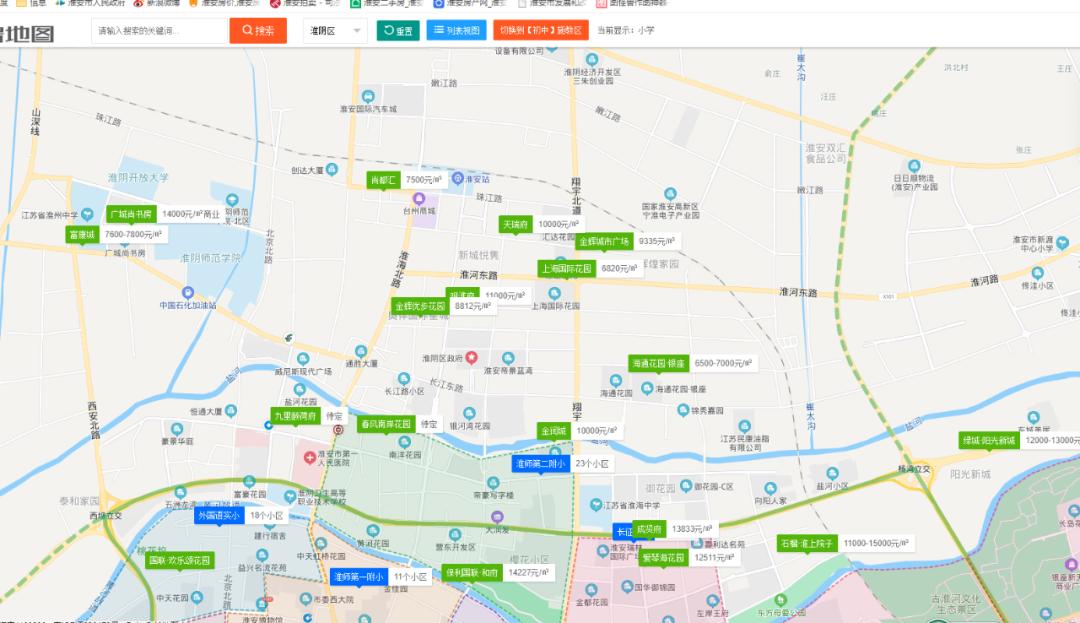The height and width of the screenshot is (623, 1080).
Task: Select the 春风南岸花园 property marker
Action: [x=386, y=424]
